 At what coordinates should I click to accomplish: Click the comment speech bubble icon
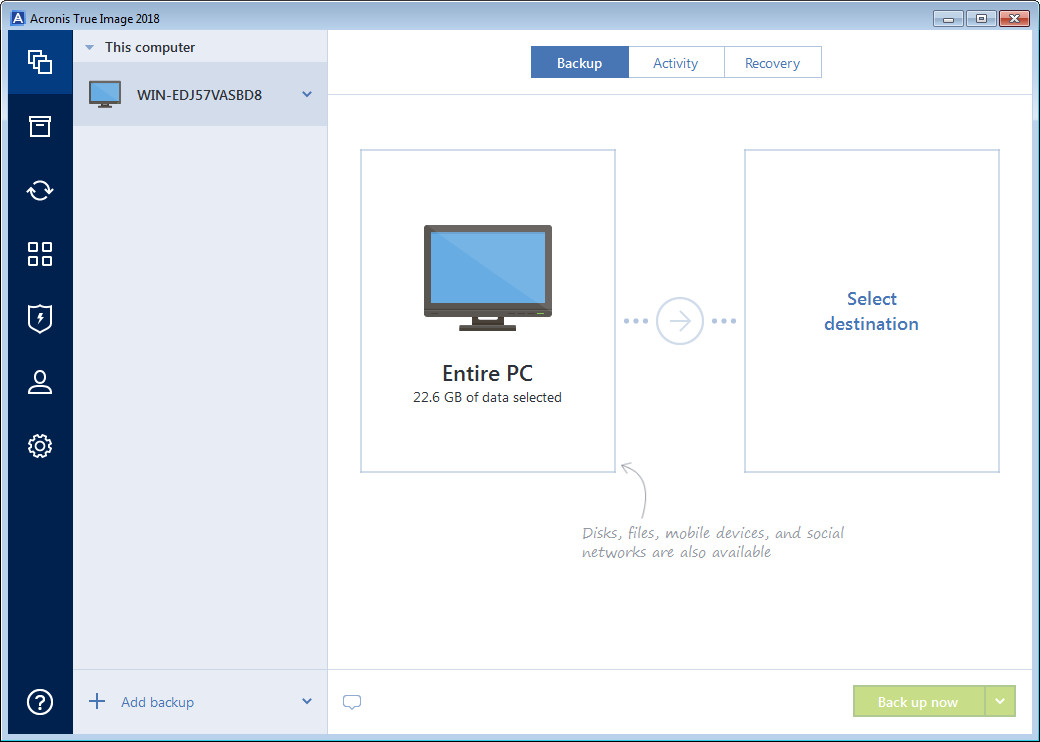pos(352,702)
